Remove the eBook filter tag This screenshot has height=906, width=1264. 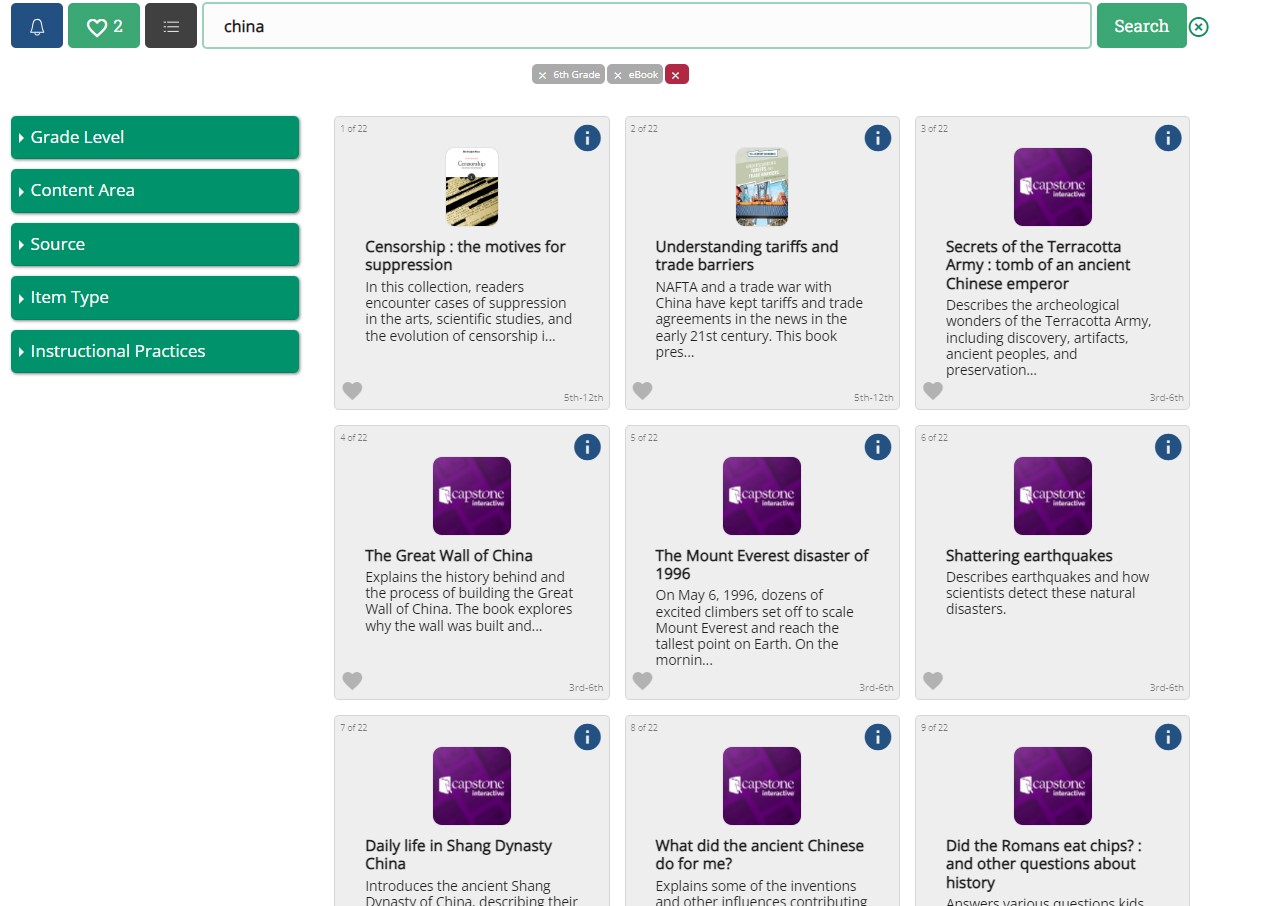[x=635, y=75]
